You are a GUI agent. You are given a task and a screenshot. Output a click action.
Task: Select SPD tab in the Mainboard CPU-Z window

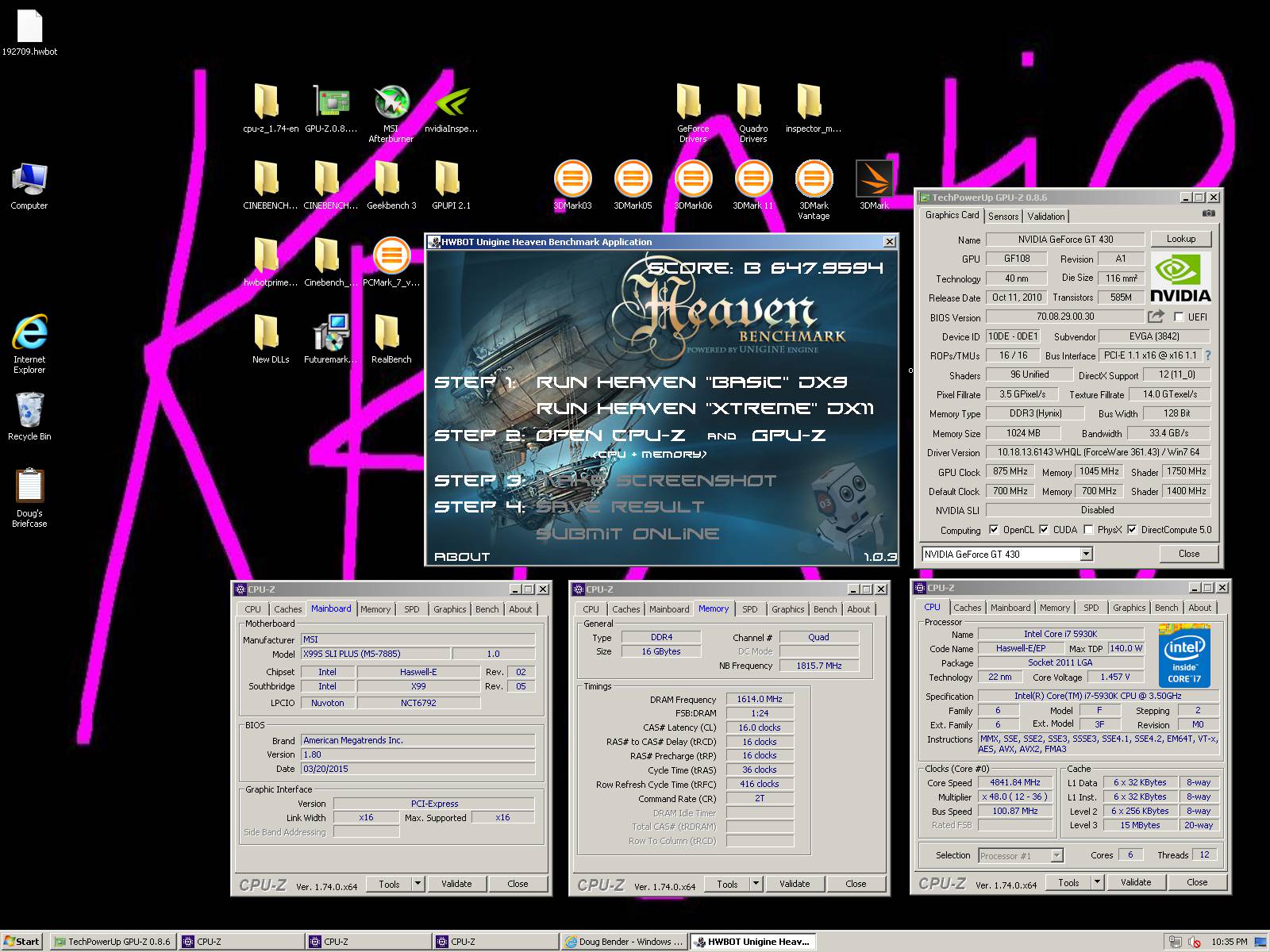pos(411,609)
